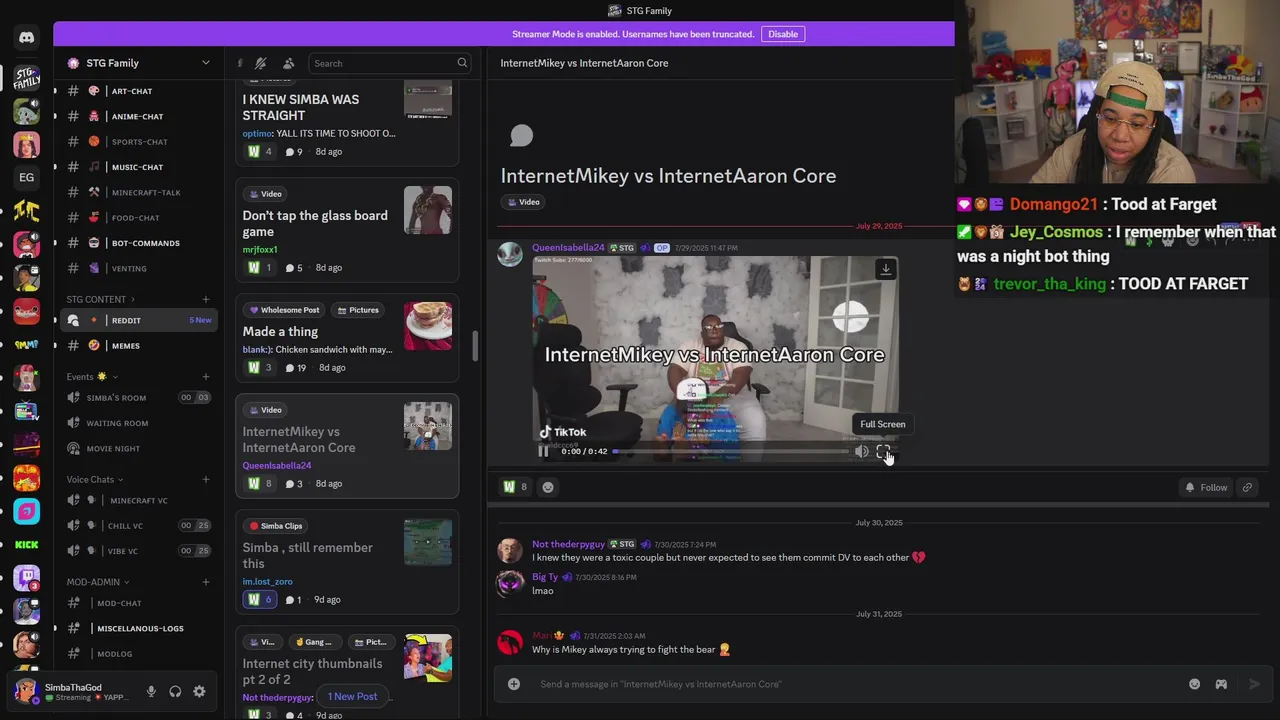Image resolution: width=1280 pixels, height=720 pixels.
Task: Open MISCELLANOUS-LOGS channel
Action: click(x=138, y=629)
